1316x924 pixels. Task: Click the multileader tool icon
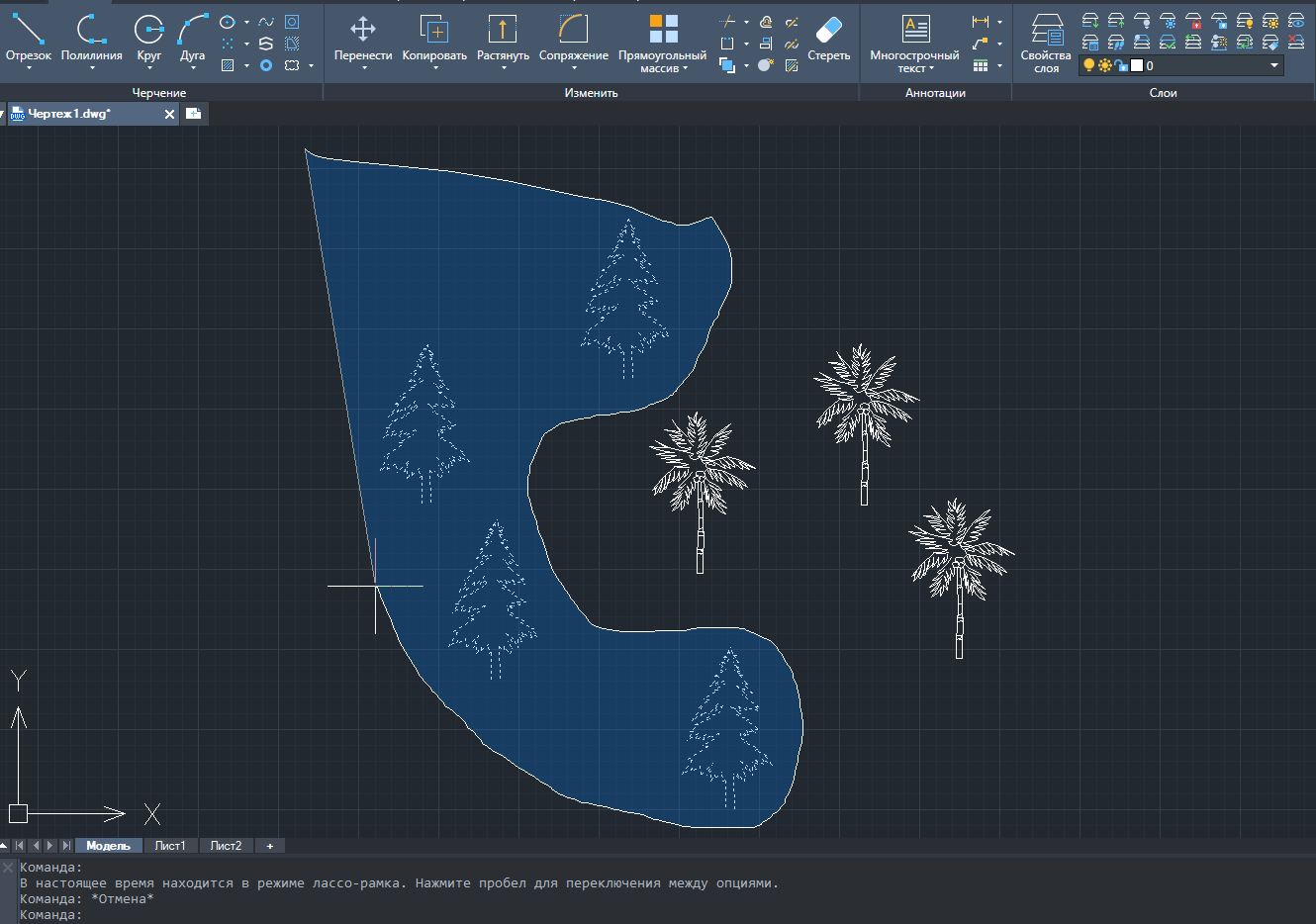point(981,44)
